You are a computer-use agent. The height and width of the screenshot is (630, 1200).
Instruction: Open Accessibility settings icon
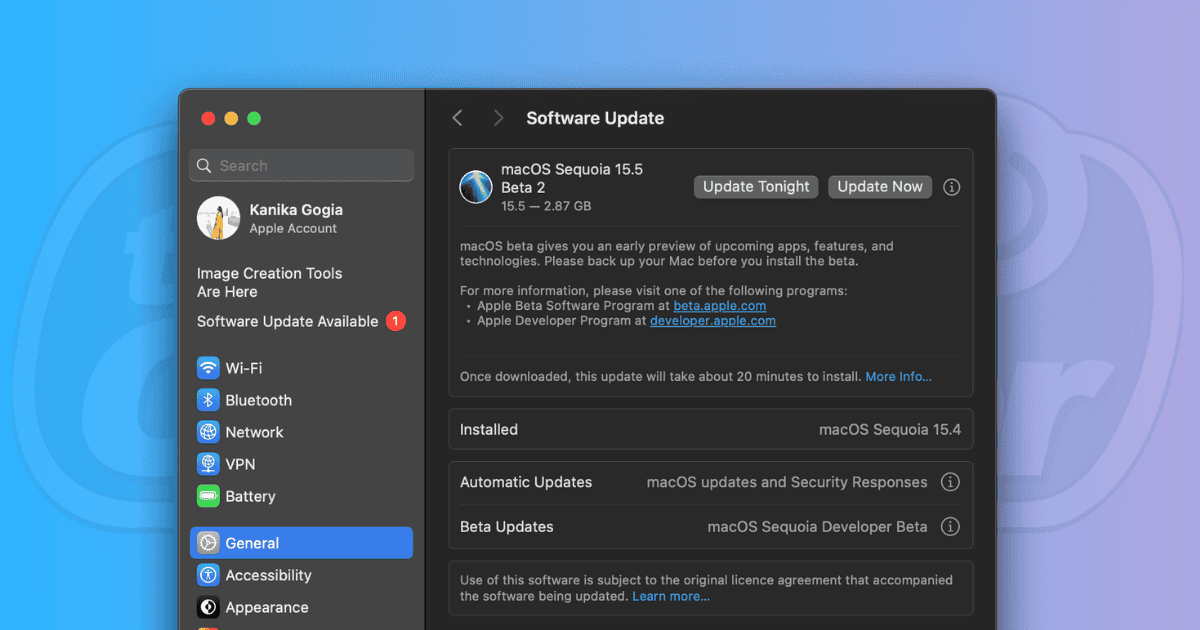[208, 575]
